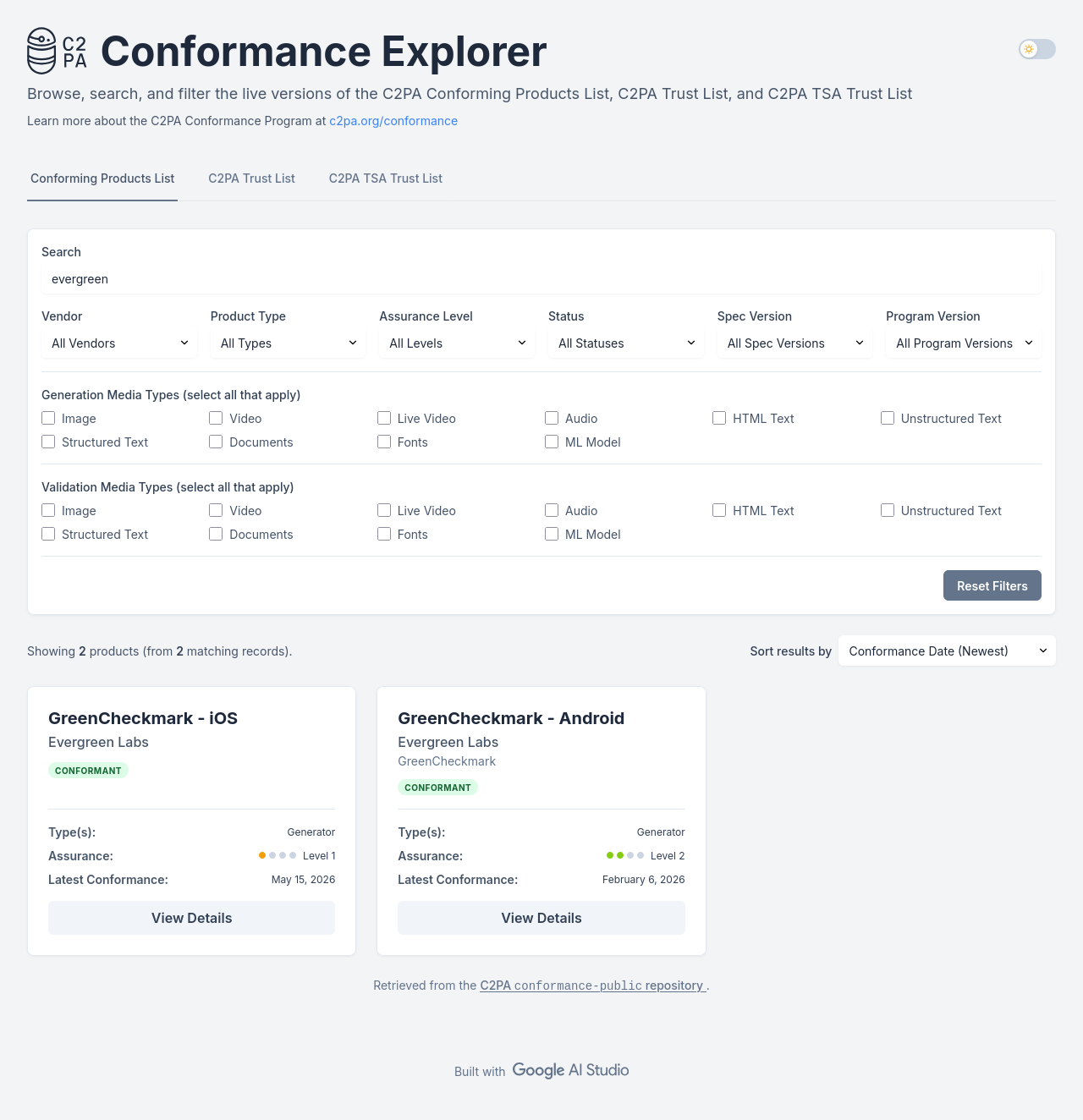Click the Search field containing evergreen
This screenshot has width=1083, height=1120.
tap(541, 279)
